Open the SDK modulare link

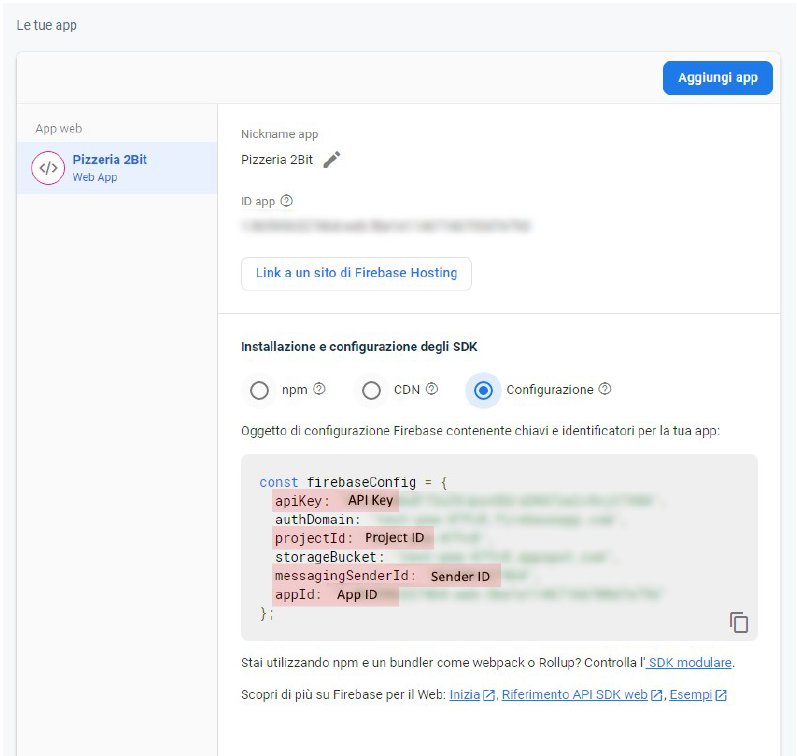click(690, 662)
